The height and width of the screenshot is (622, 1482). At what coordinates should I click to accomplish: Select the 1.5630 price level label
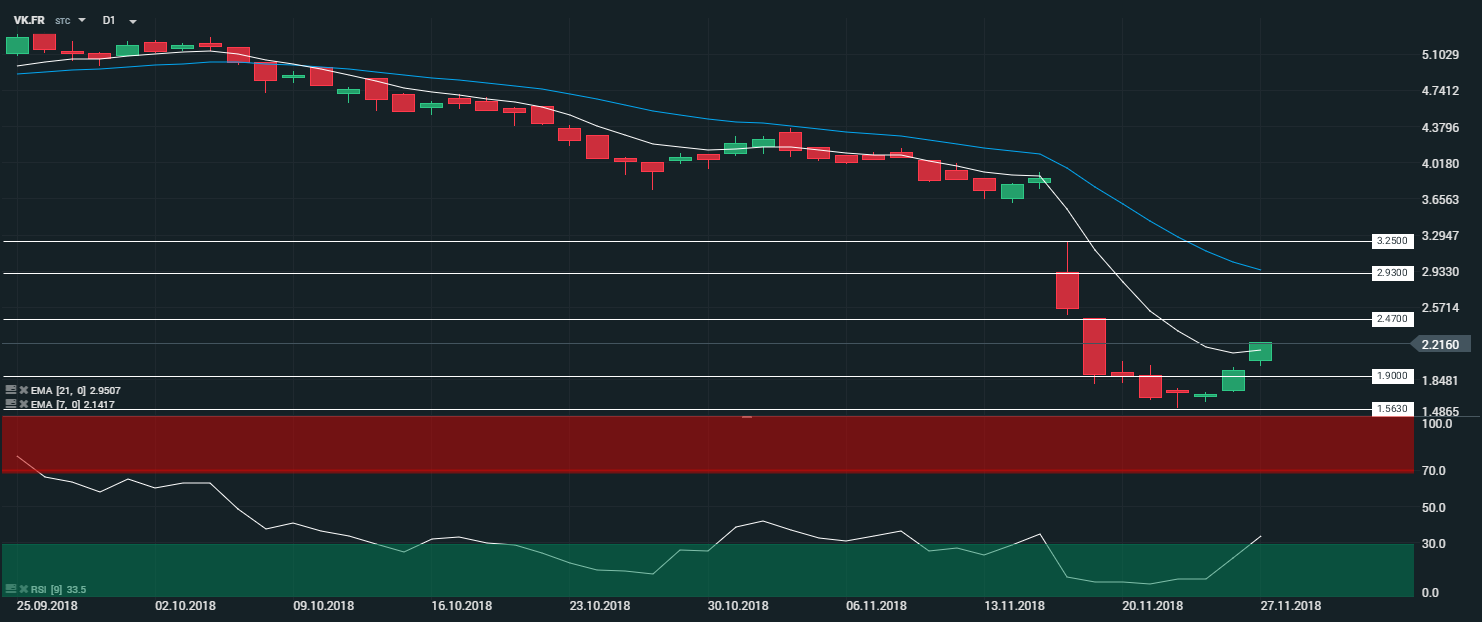tap(1391, 409)
